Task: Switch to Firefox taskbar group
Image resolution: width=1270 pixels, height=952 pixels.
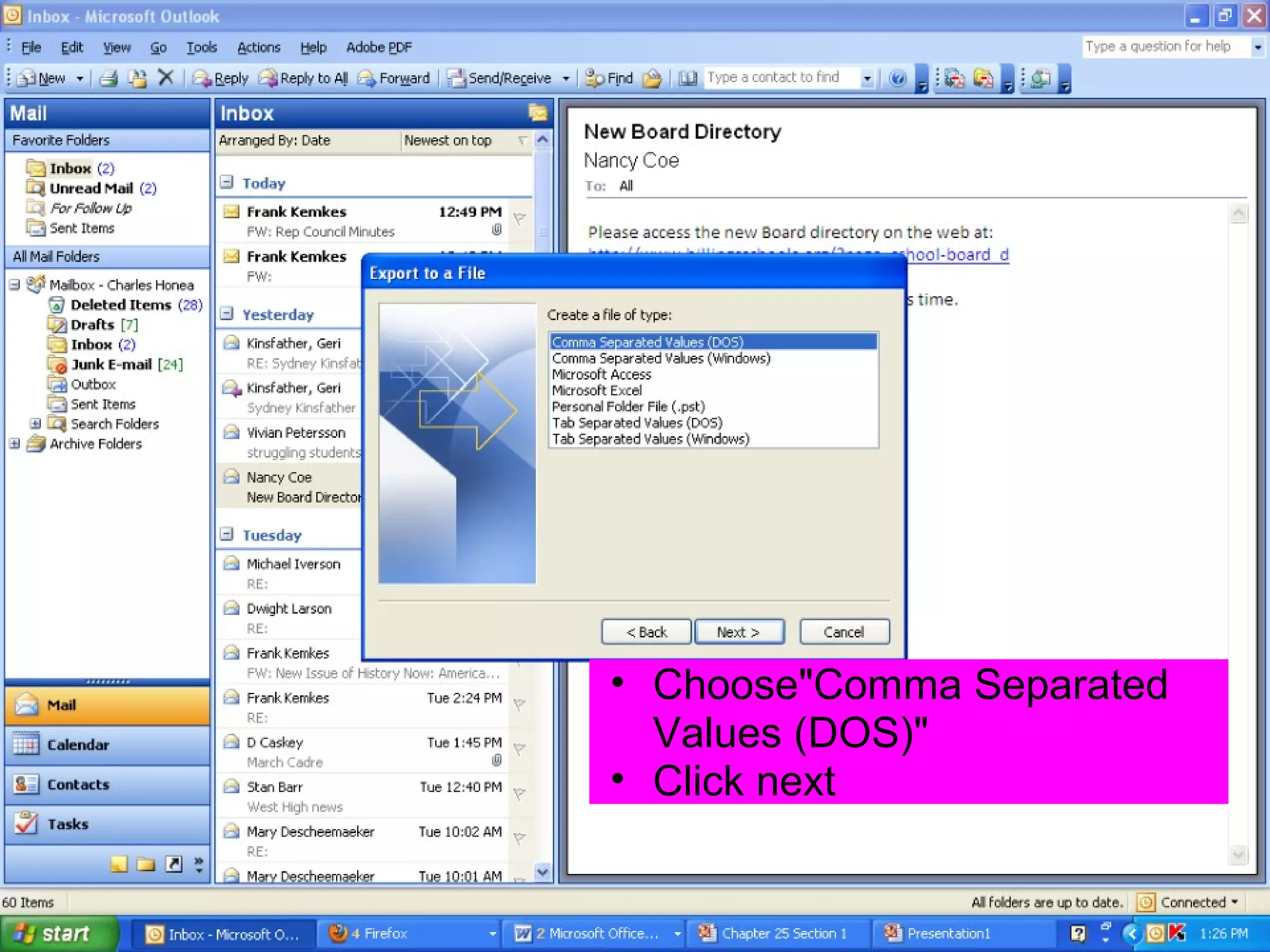Action: click(x=411, y=933)
